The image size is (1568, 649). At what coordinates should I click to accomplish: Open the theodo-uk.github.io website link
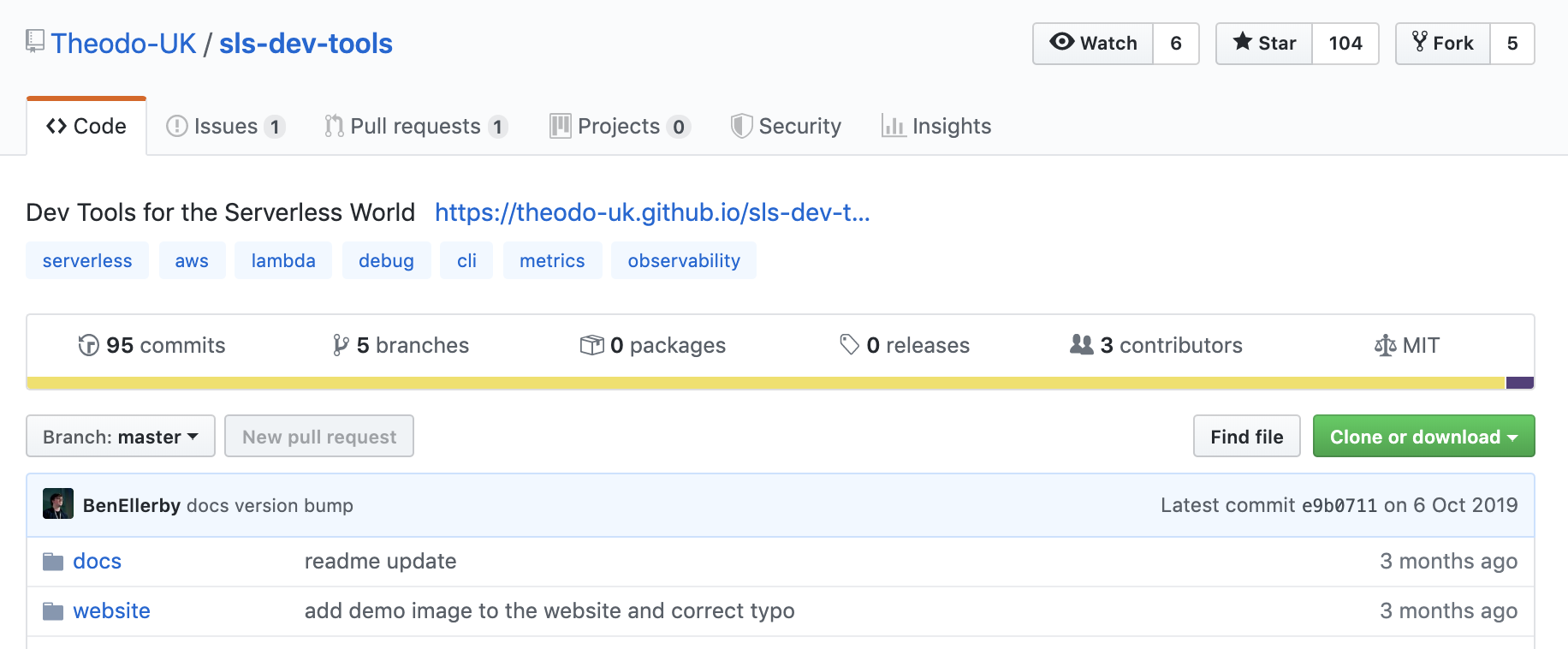[x=652, y=212]
